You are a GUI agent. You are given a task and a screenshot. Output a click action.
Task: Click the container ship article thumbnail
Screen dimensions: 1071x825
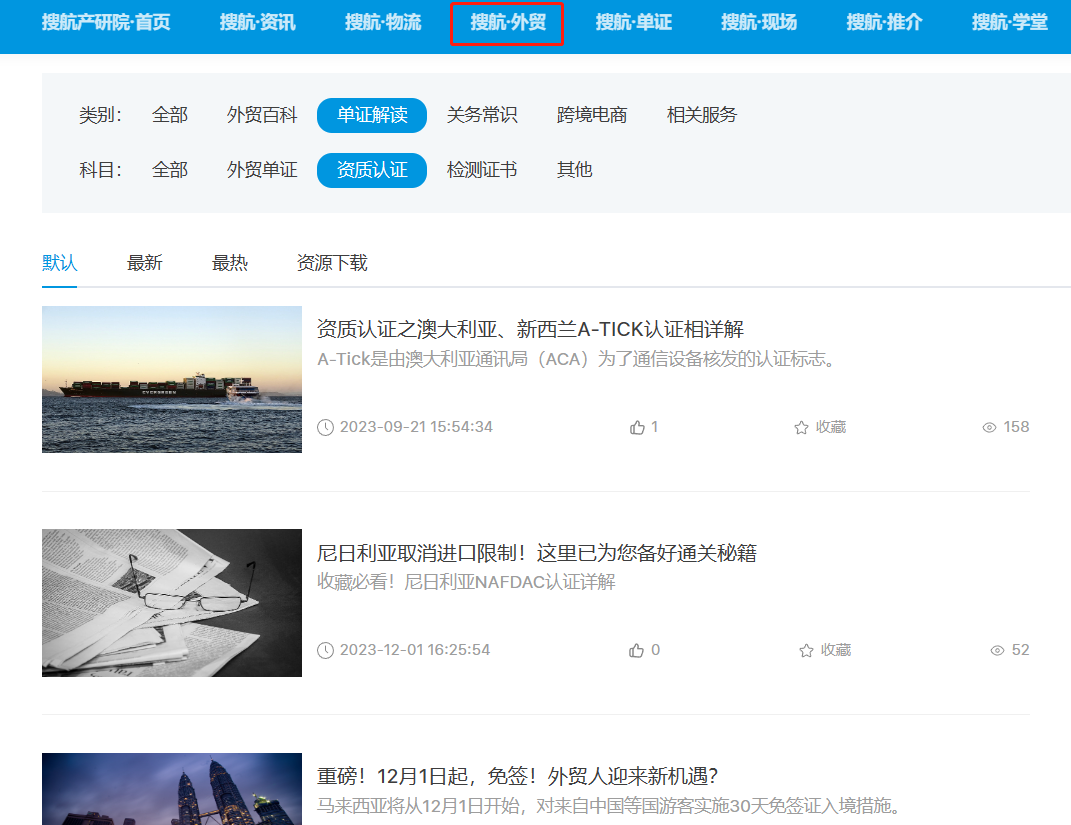coord(172,380)
